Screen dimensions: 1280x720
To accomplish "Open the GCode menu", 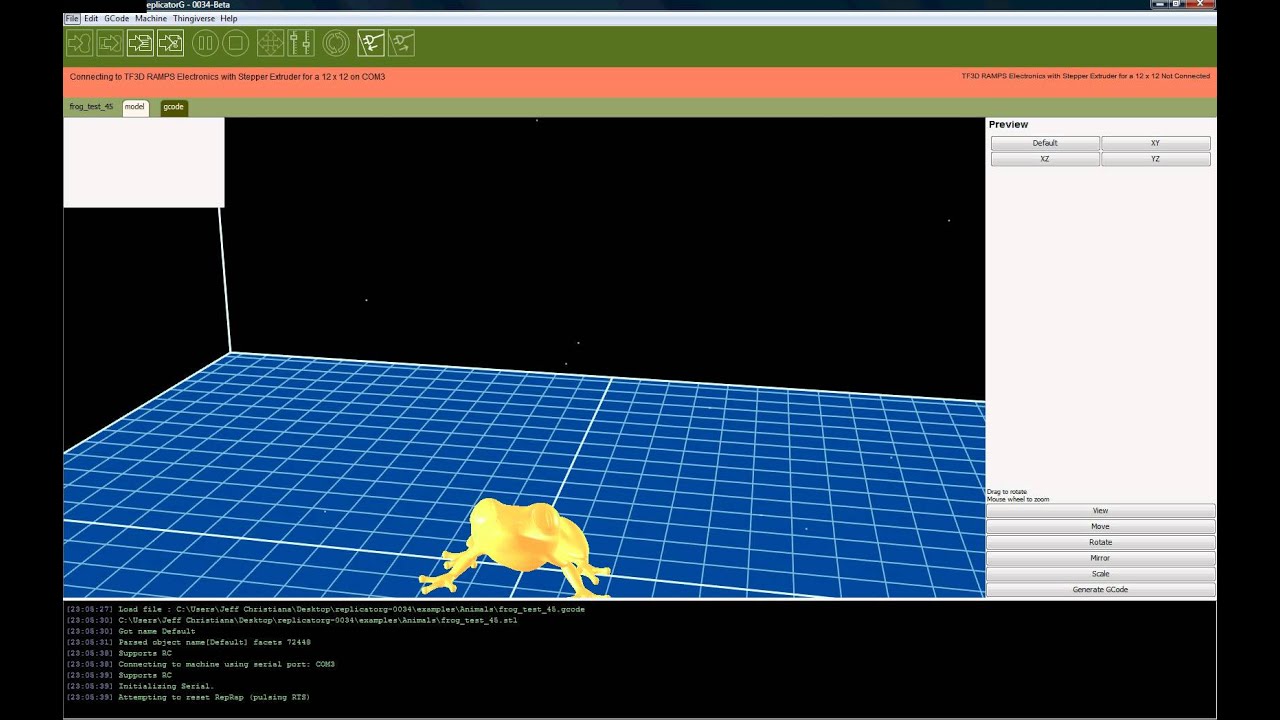I will click(x=116, y=18).
